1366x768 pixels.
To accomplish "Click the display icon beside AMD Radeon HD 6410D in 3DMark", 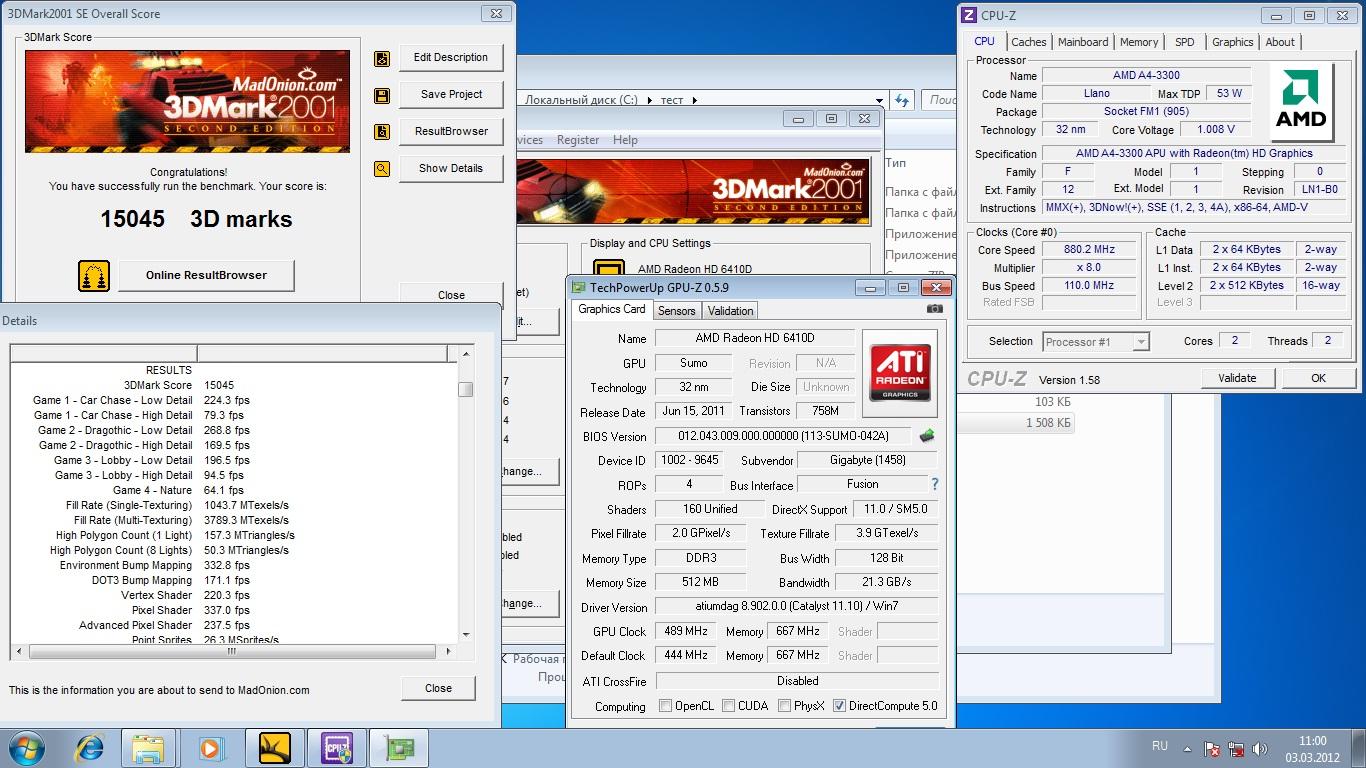I will click(x=609, y=269).
